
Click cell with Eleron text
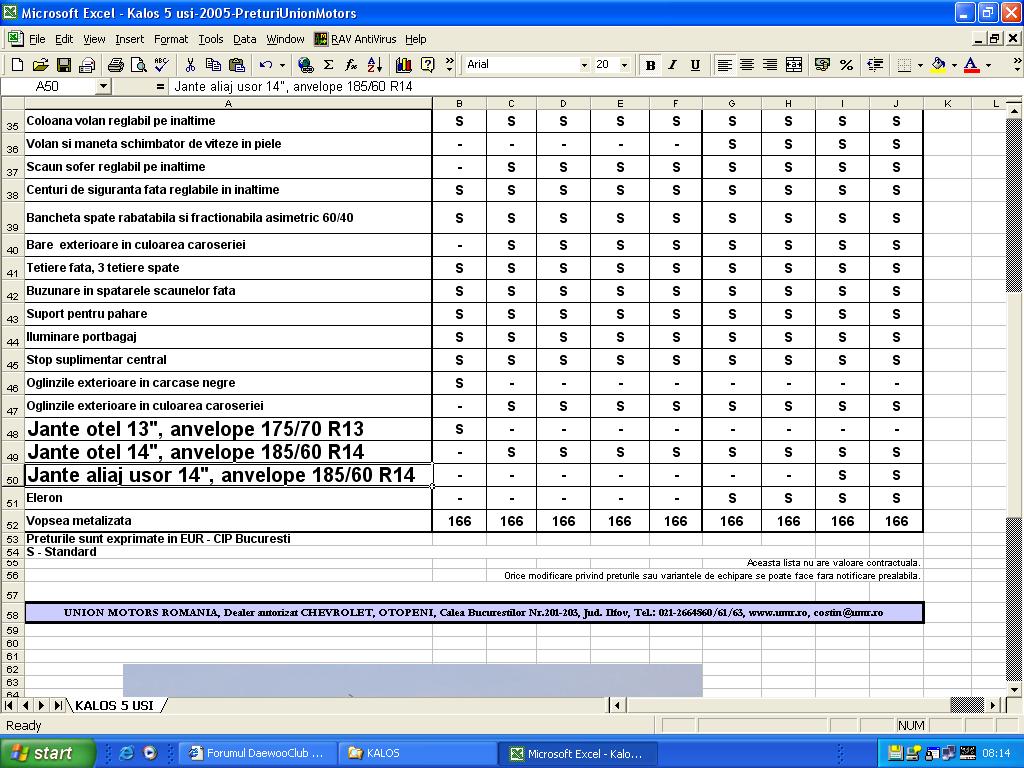(x=228, y=498)
